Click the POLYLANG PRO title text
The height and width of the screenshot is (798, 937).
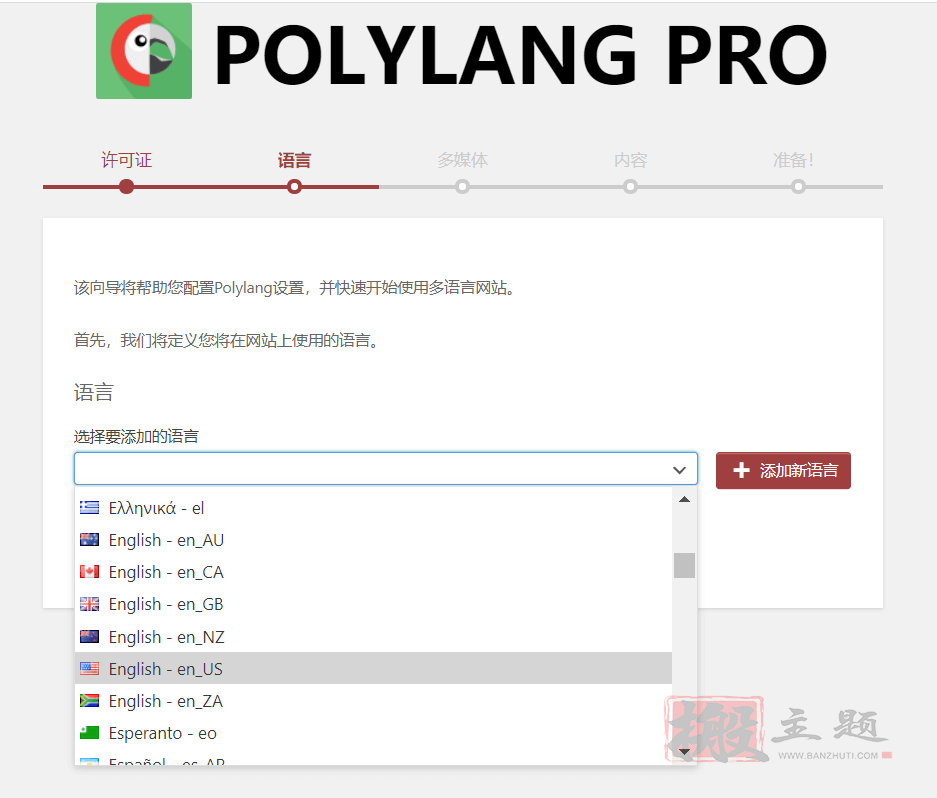tap(521, 55)
